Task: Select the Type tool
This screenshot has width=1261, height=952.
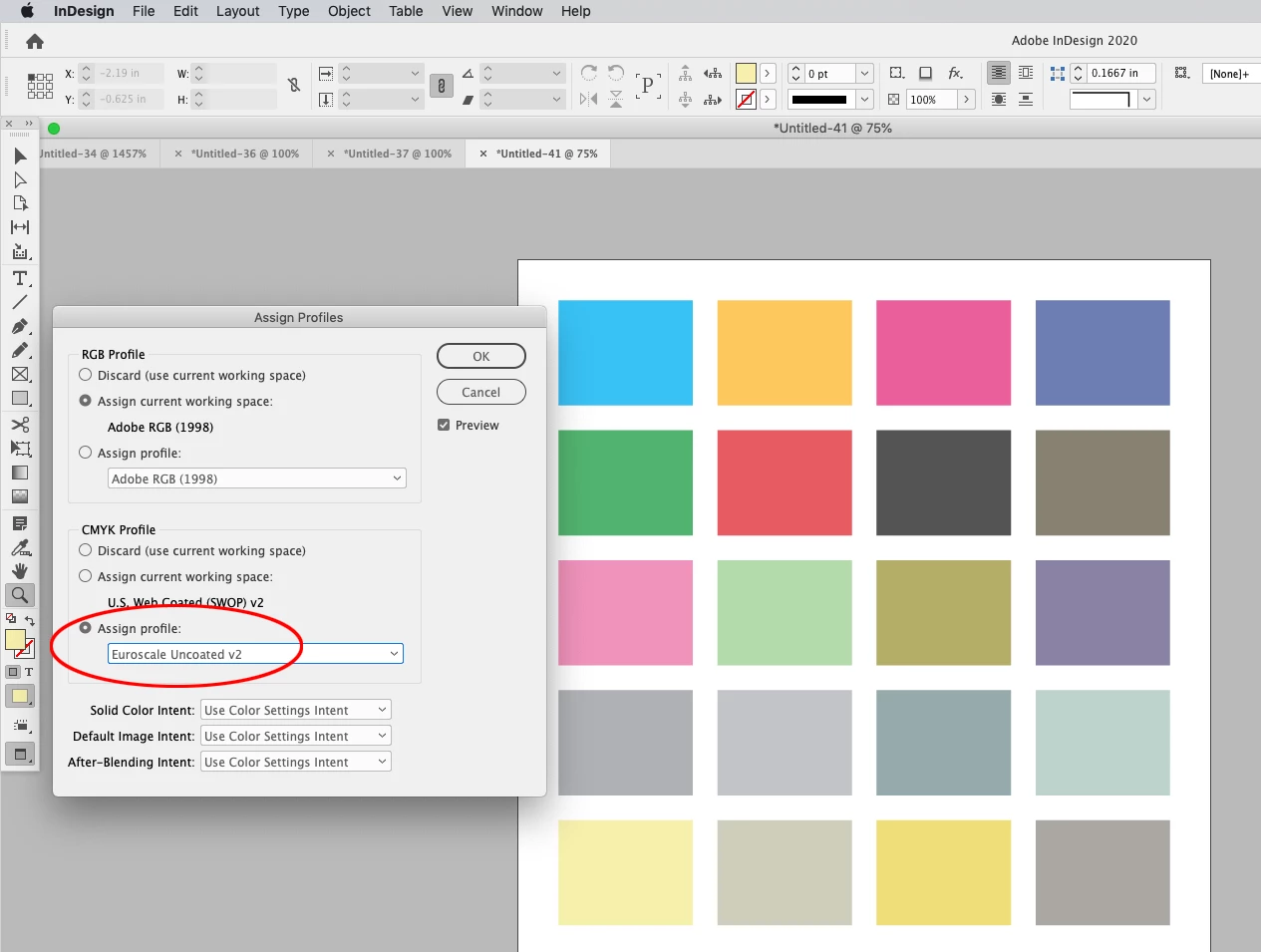Action: [x=20, y=278]
